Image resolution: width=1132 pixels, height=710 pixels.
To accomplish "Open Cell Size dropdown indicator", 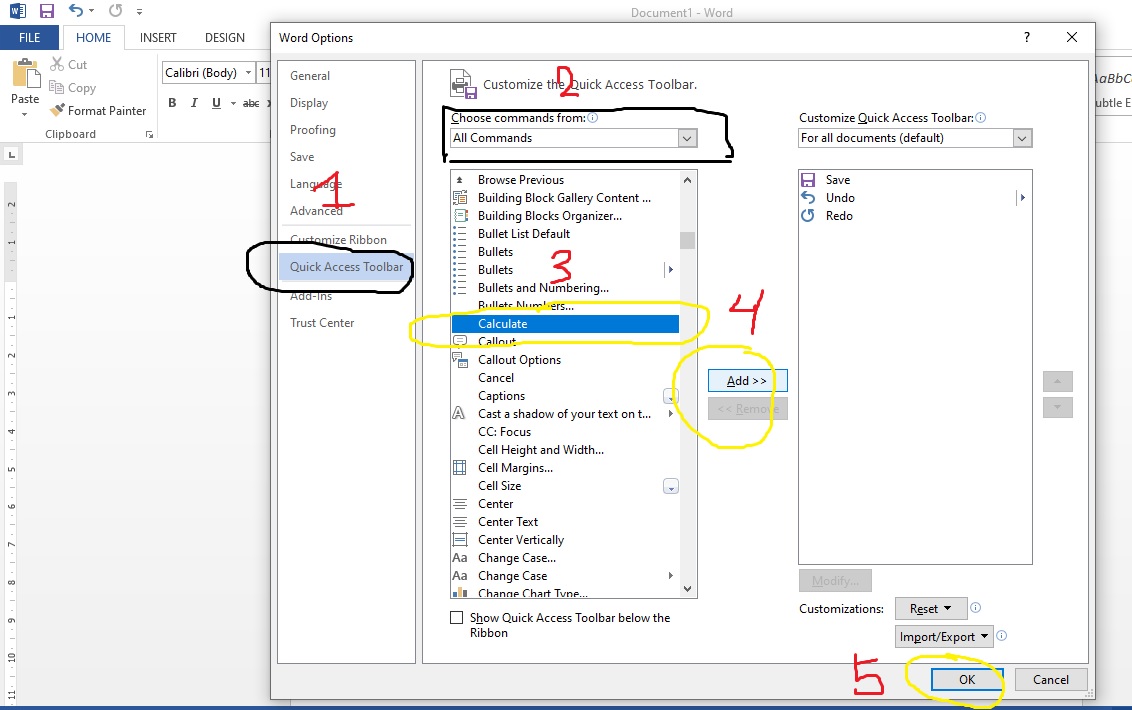I will (671, 487).
